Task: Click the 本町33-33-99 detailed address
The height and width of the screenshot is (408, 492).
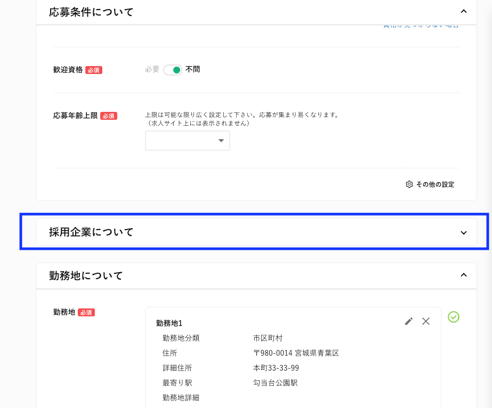Action: click(x=276, y=368)
